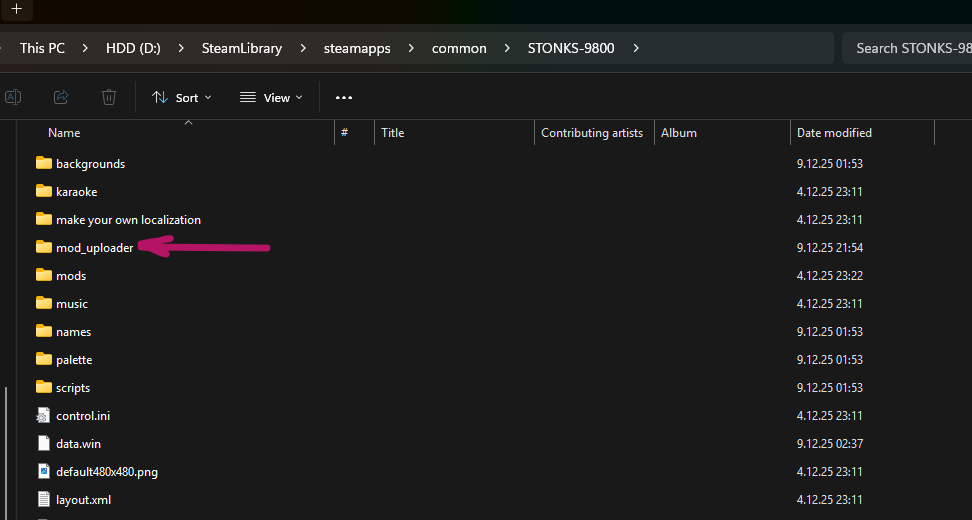Image resolution: width=972 pixels, height=520 pixels.
Task: Select the layout.xml file icon
Action: coord(43,499)
